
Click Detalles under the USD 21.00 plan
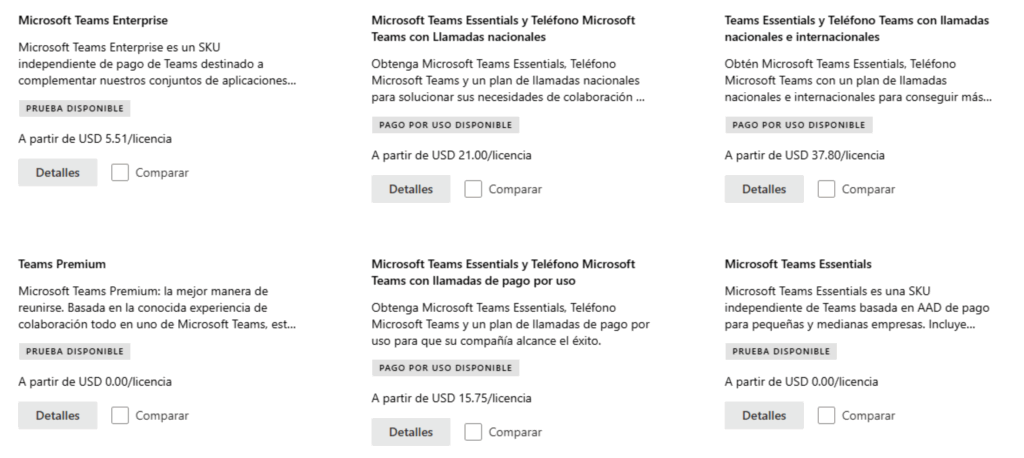click(410, 189)
